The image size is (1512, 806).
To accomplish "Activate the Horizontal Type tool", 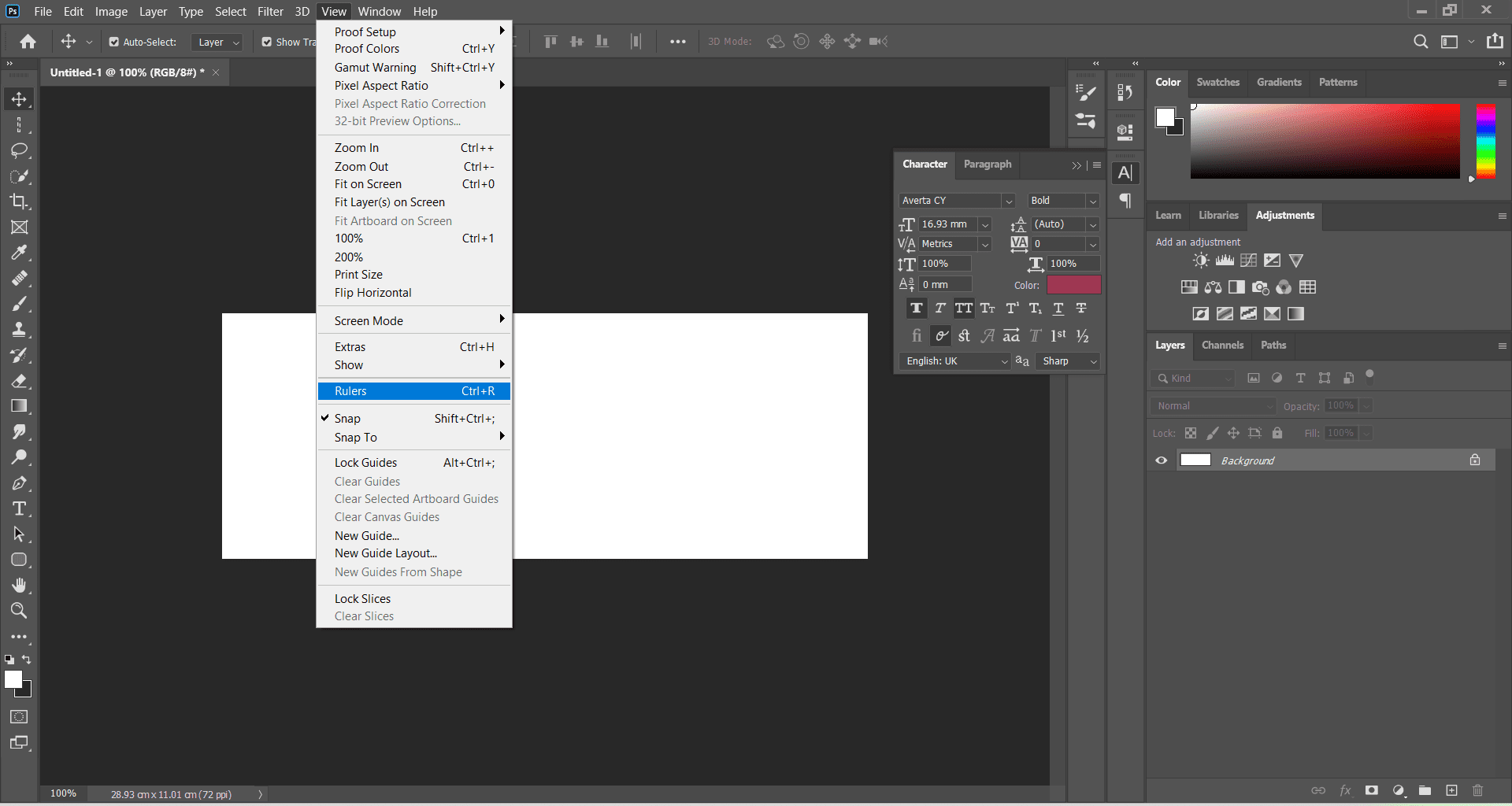I will pos(20,508).
